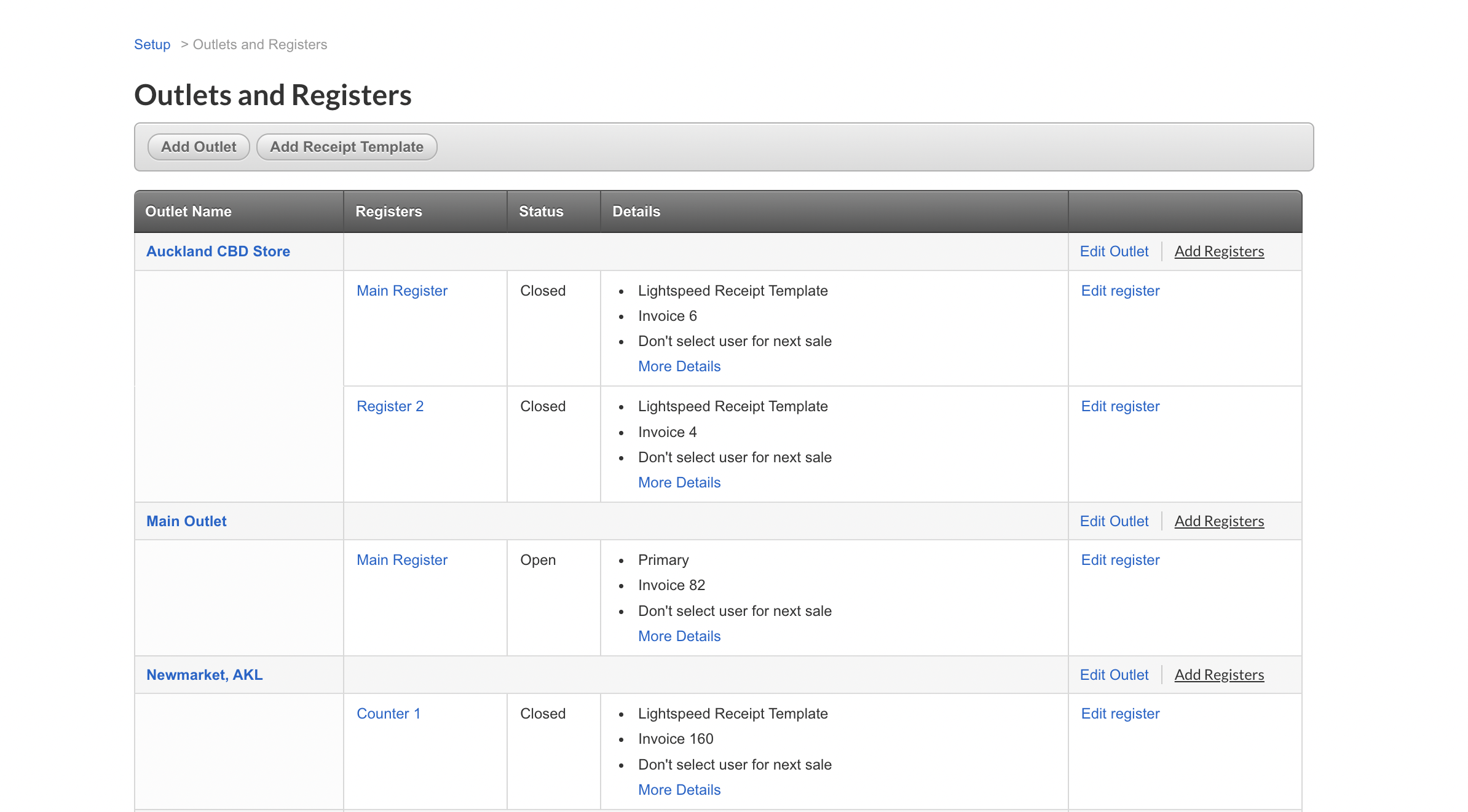
Task: Open Register 2 settings page
Action: 390,406
